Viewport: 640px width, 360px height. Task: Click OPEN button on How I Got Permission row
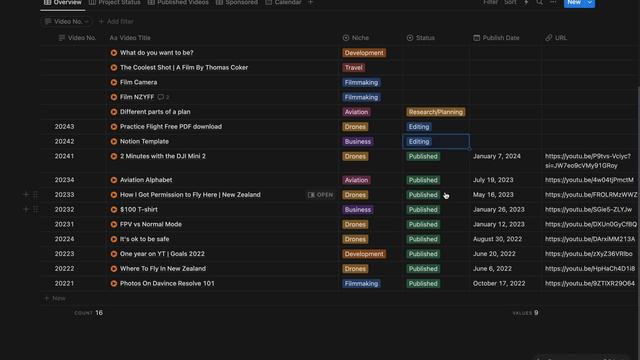[x=320, y=195]
